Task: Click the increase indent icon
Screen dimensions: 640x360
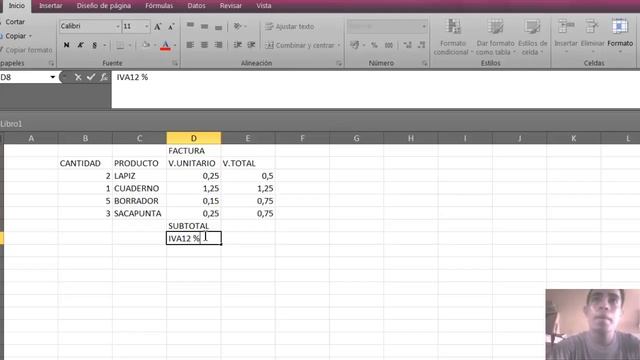Action: [251, 45]
